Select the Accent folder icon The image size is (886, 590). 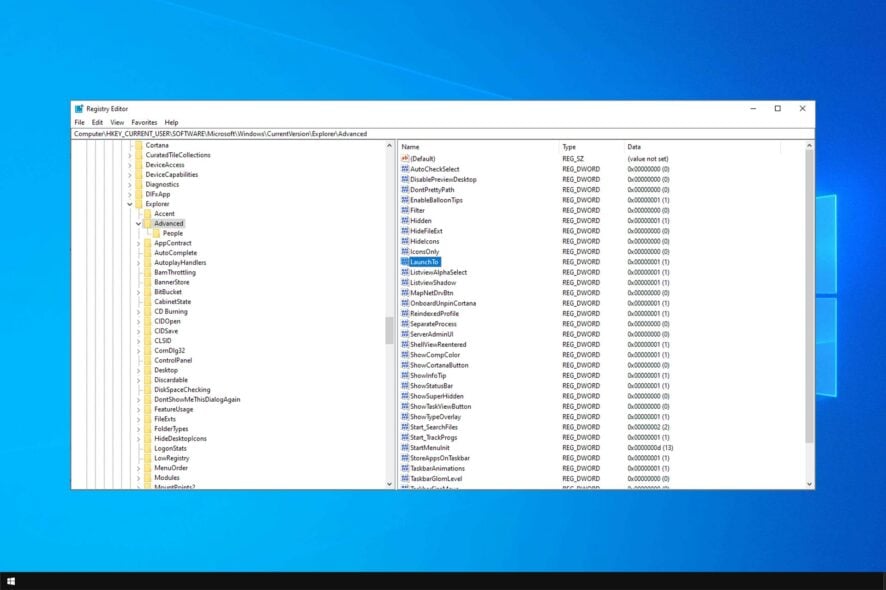click(x=148, y=214)
